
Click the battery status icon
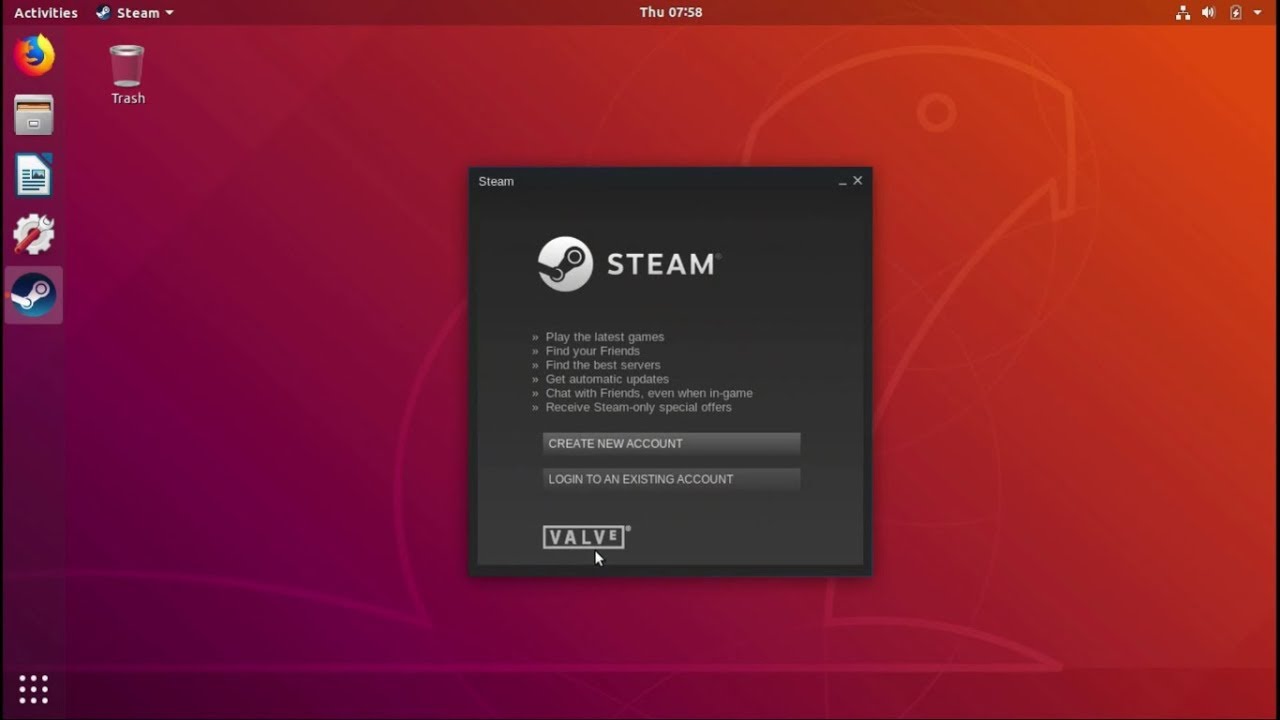pos(1236,13)
